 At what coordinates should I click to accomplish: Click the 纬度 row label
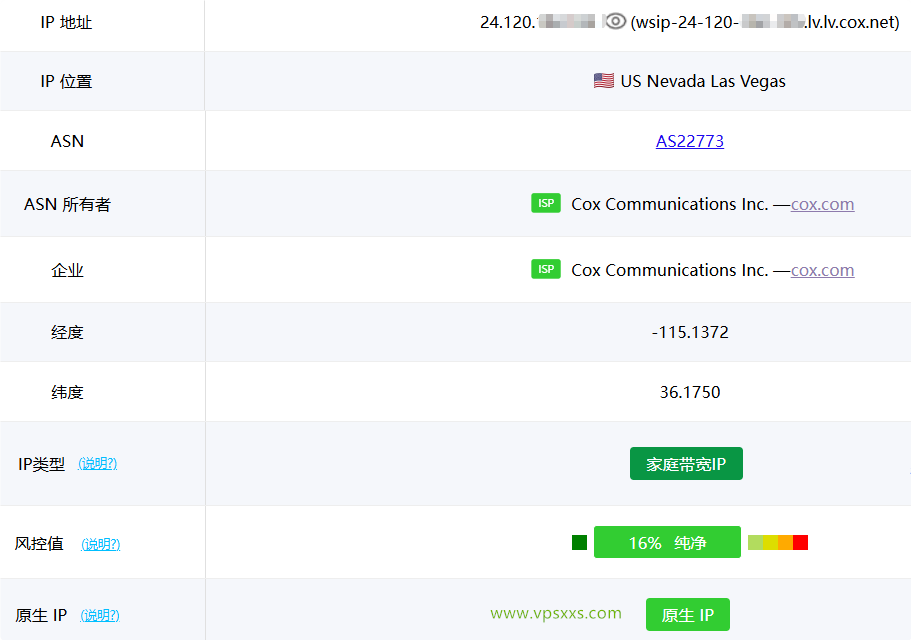click(x=67, y=393)
